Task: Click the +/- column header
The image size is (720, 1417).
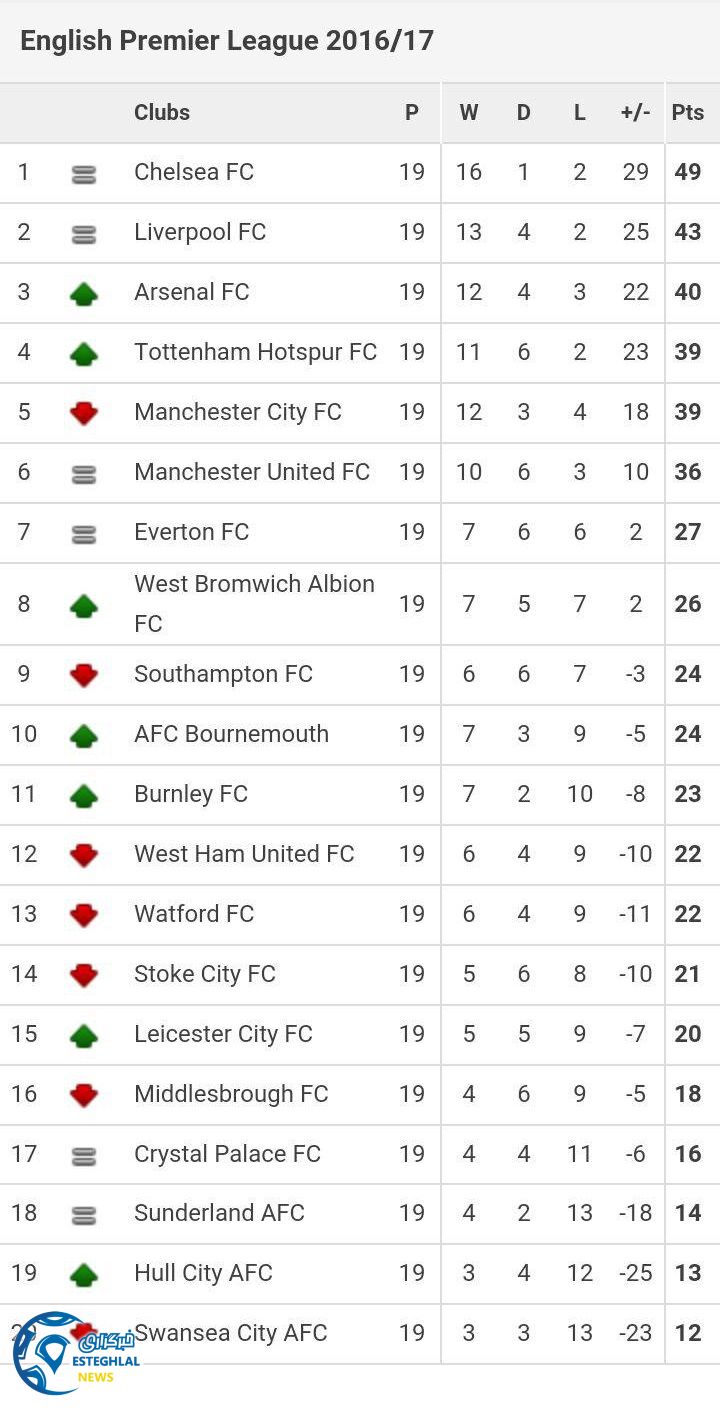Action: pos(635,112)
